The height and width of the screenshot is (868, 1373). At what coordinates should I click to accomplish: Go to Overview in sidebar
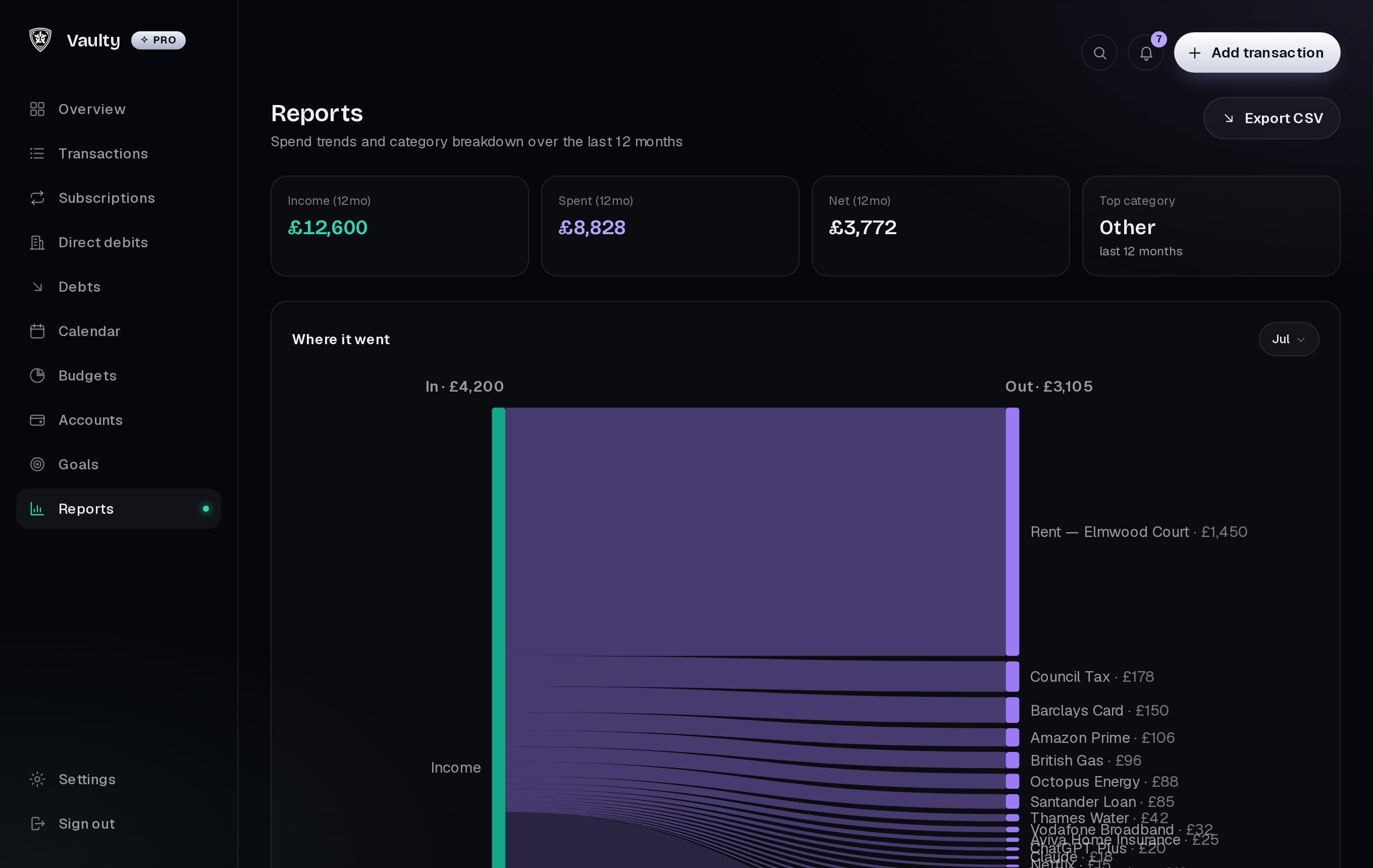point(92,109)
